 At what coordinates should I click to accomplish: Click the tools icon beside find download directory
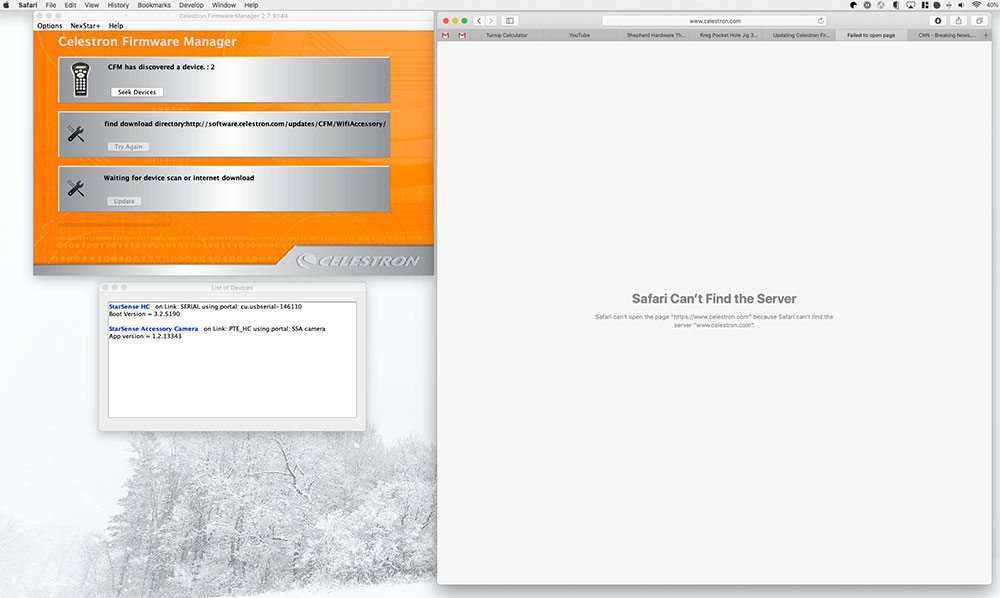click(x=76, y=134)
